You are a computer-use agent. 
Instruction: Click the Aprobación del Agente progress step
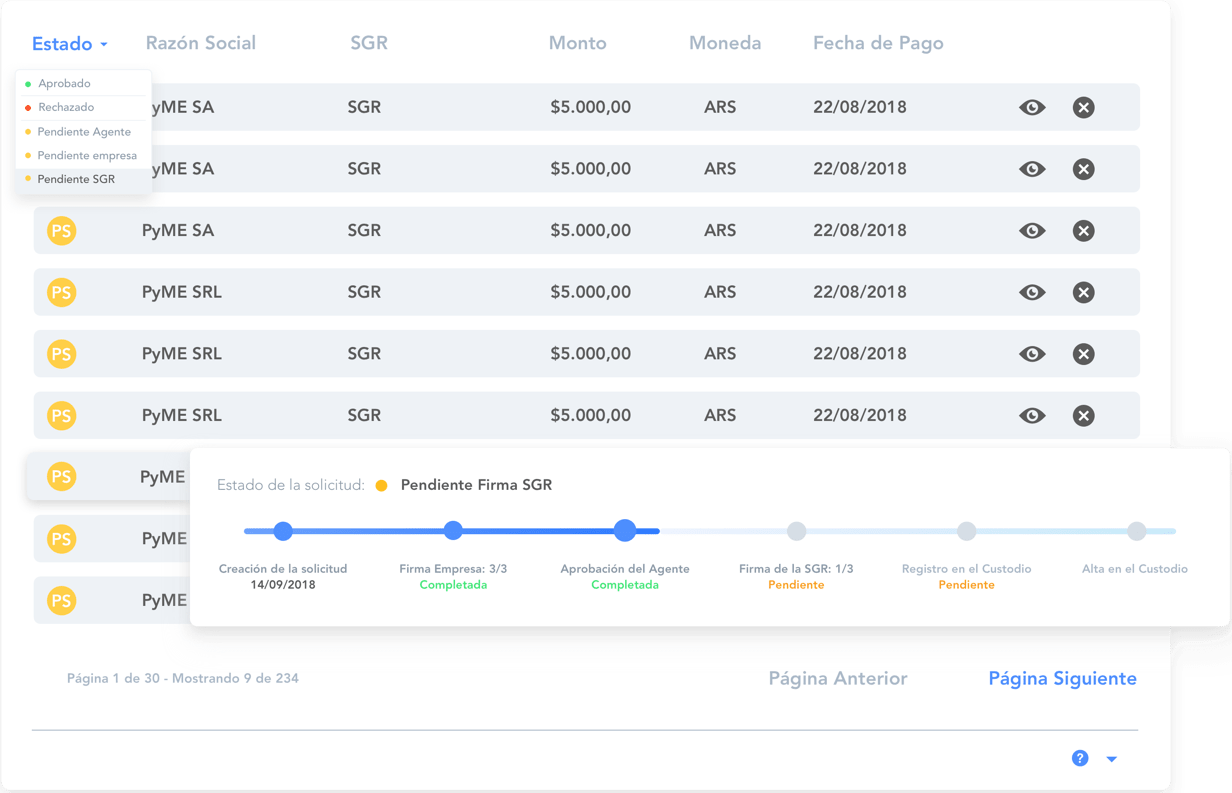pyautogui.click(x=625, y=531)
